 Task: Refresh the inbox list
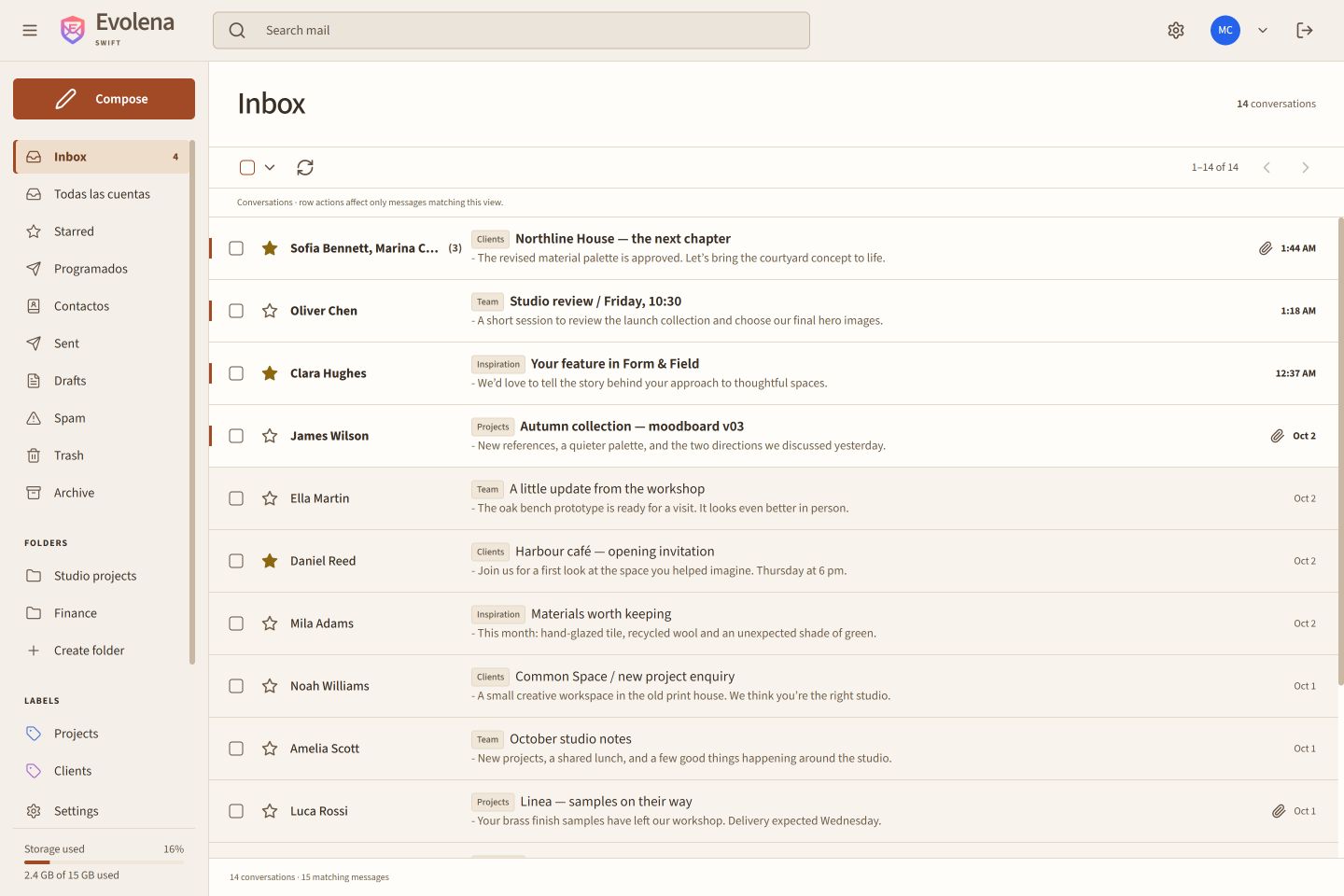pos(305,167)
